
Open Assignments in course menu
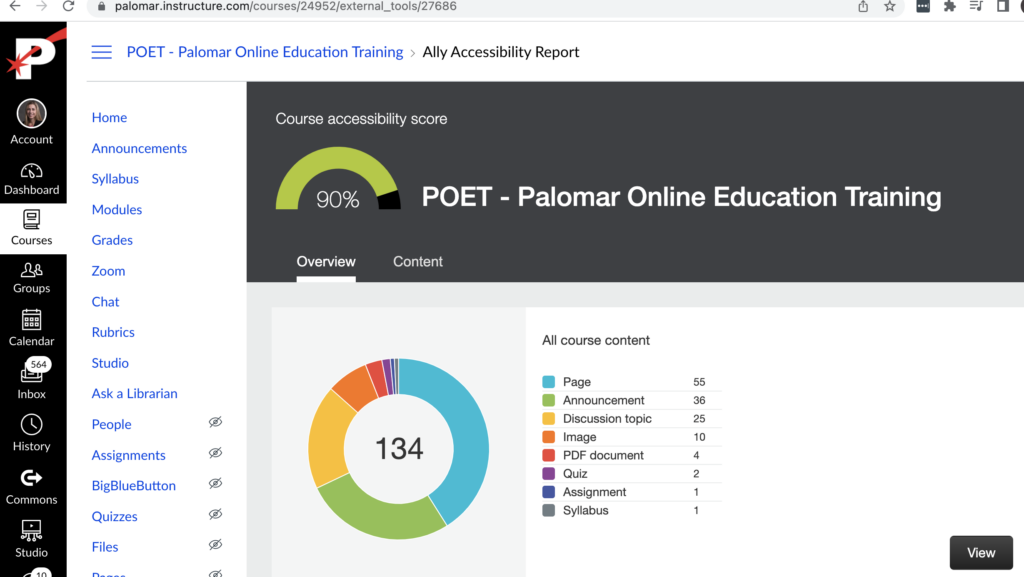pos(129,455)
